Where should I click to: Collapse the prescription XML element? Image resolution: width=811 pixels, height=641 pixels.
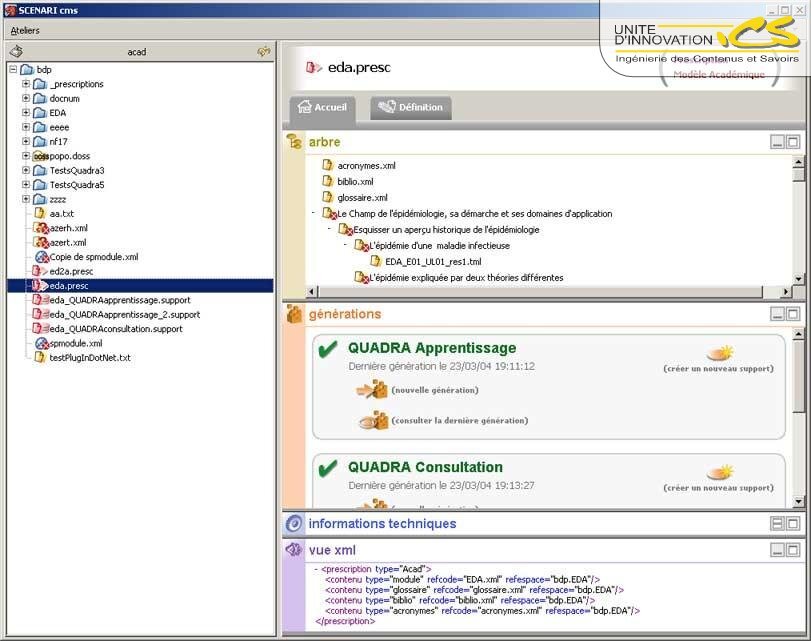click(316, 569)
